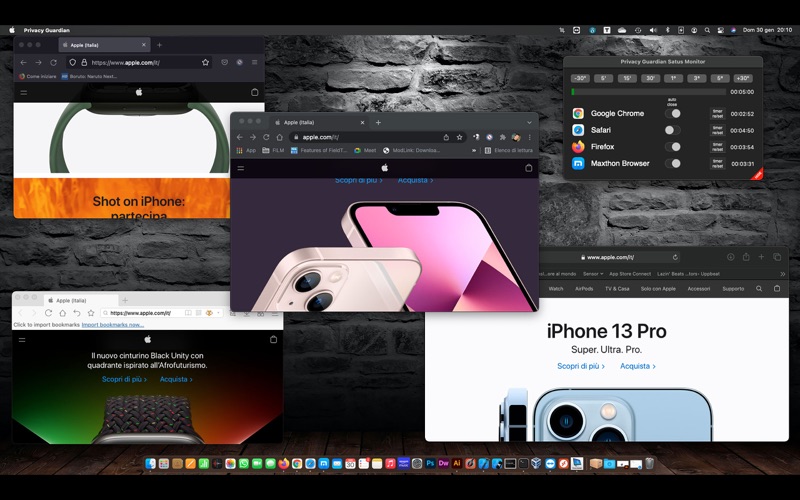Image resolution: width=800 pixels, height=500 pixels.
Task: Open Elenco di lettura in Chrome
Action: click(508, 151)
